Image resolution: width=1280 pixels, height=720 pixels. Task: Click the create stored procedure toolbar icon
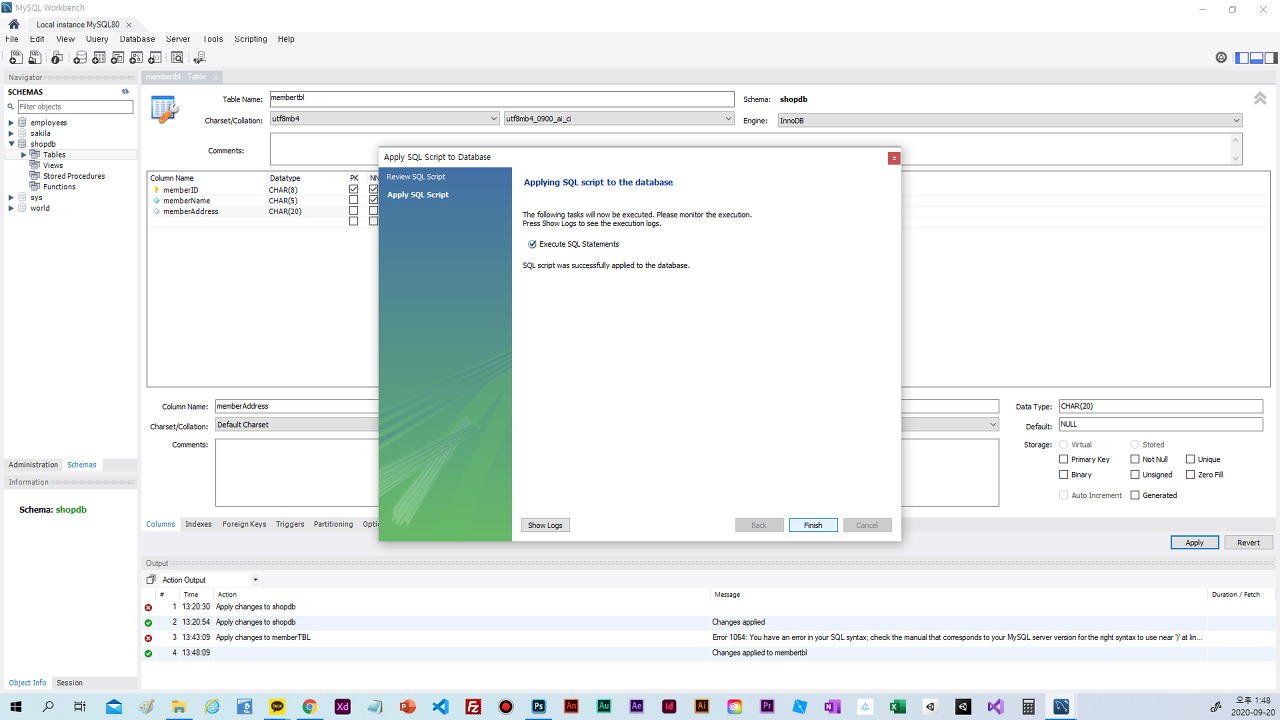click(x=137, y=58)
